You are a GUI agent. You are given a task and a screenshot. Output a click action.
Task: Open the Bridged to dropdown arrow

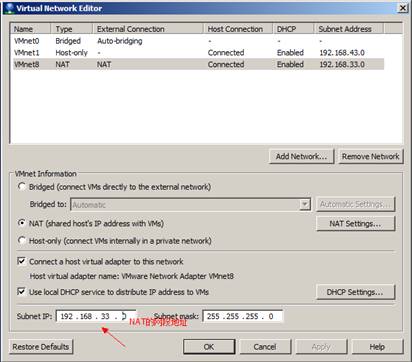305,204
